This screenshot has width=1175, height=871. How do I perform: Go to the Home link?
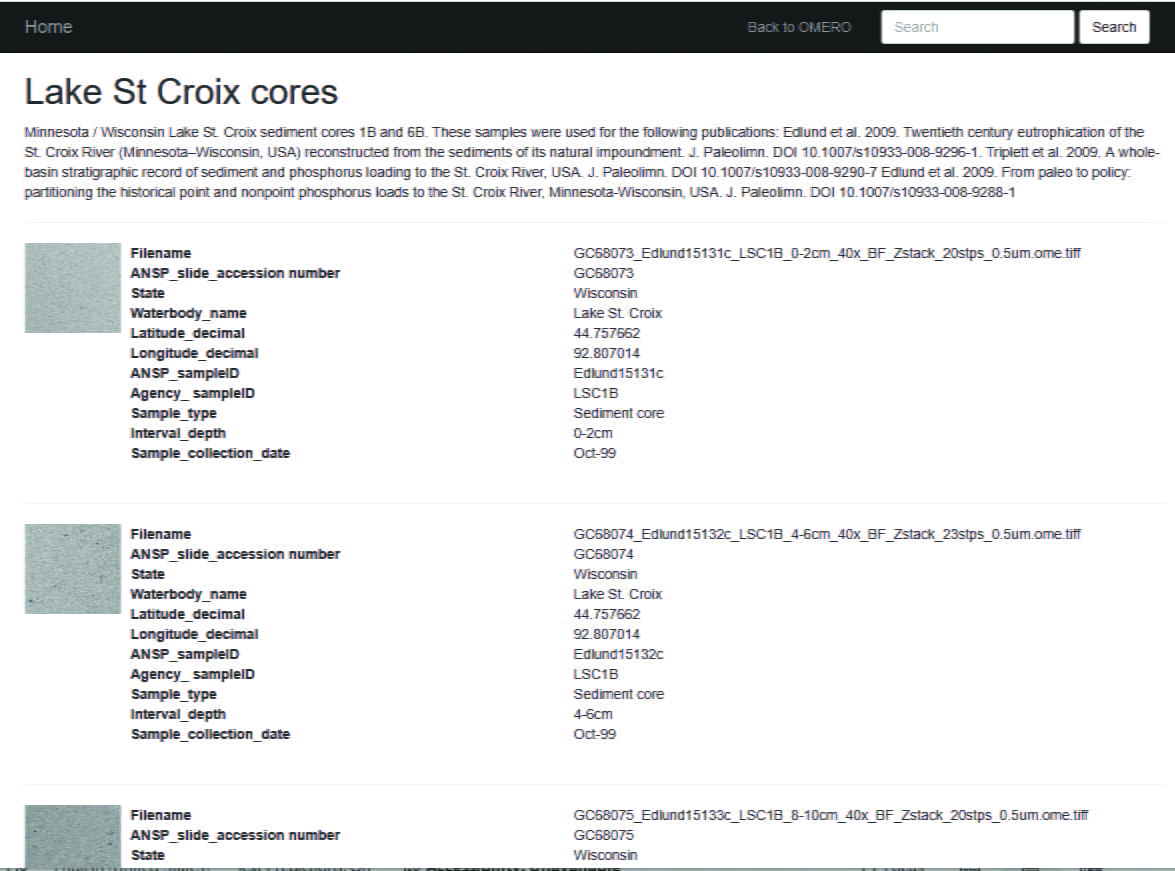[x=49, y=27]
